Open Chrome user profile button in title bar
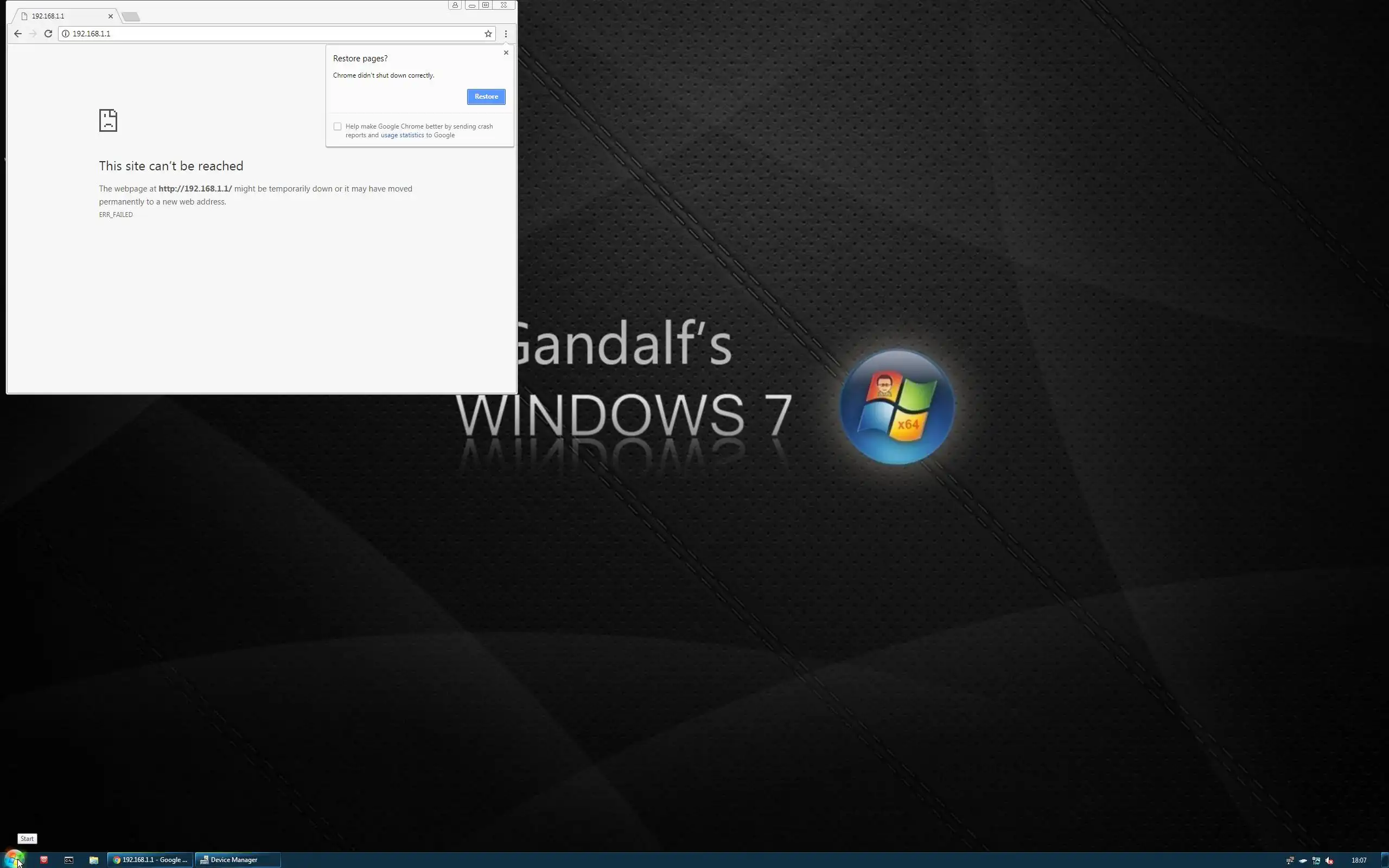 click(x=455, y=5)
